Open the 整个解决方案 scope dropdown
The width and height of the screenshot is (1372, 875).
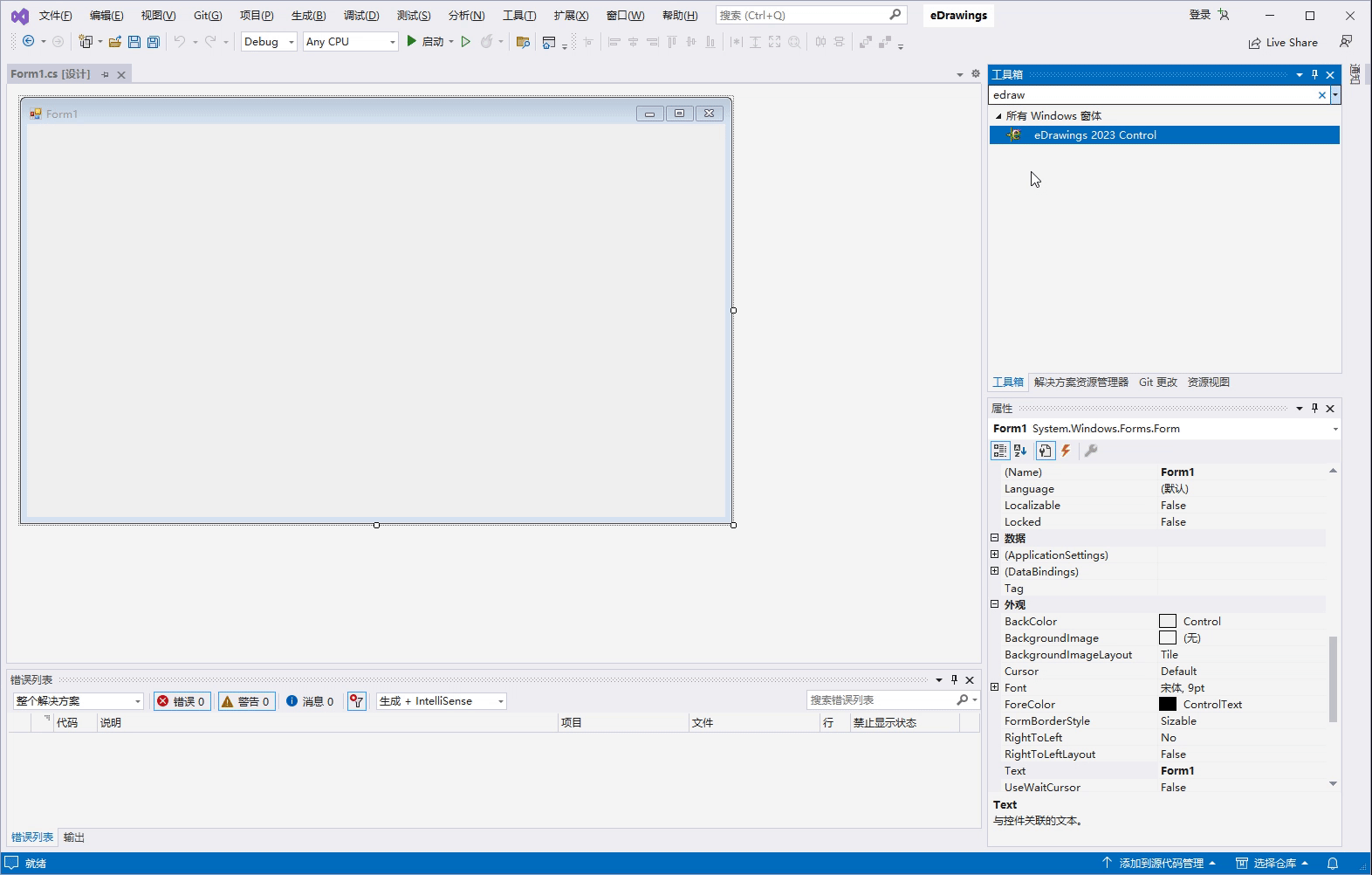click(78, 701)
